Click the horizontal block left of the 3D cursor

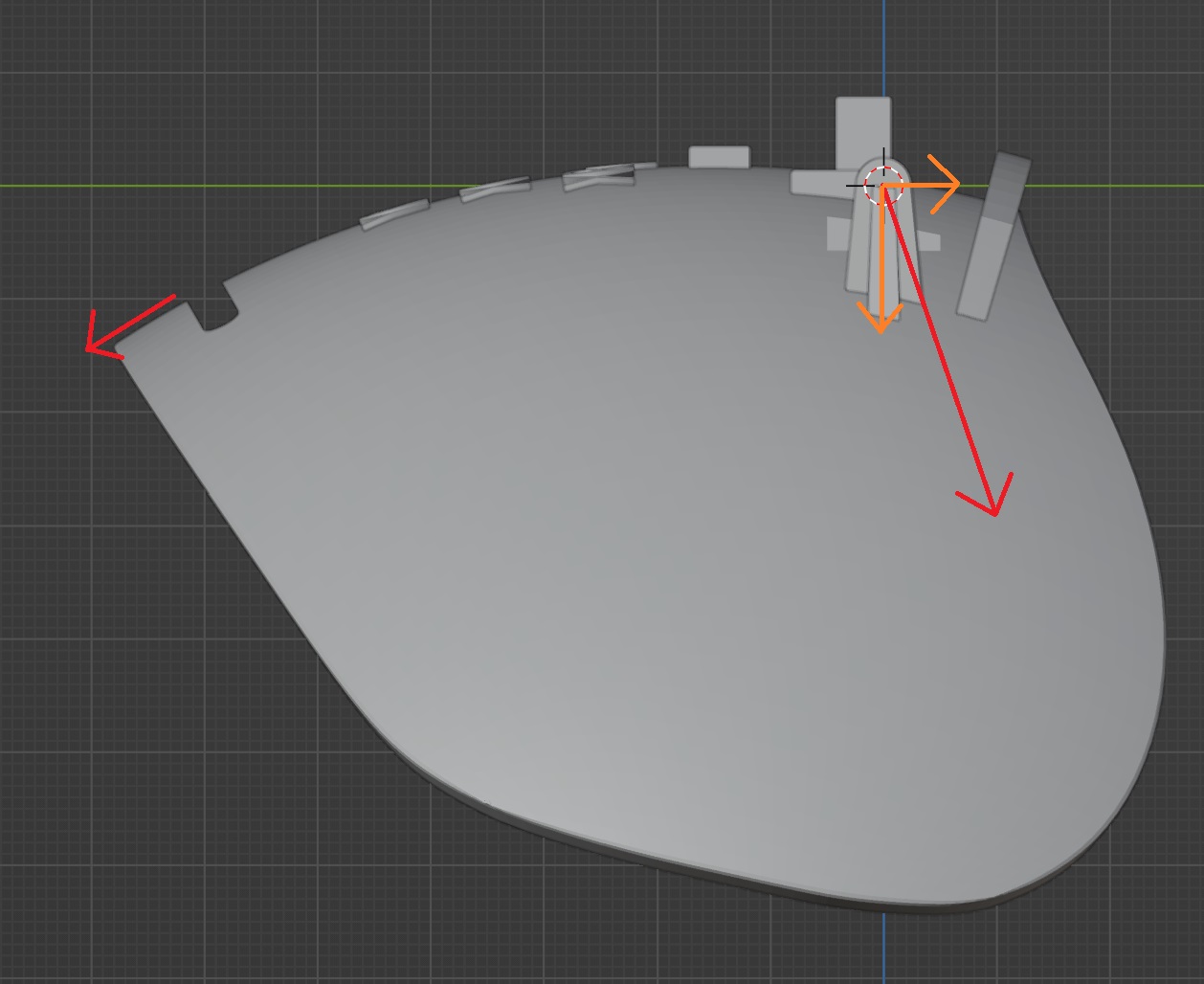tap(818, 182)
